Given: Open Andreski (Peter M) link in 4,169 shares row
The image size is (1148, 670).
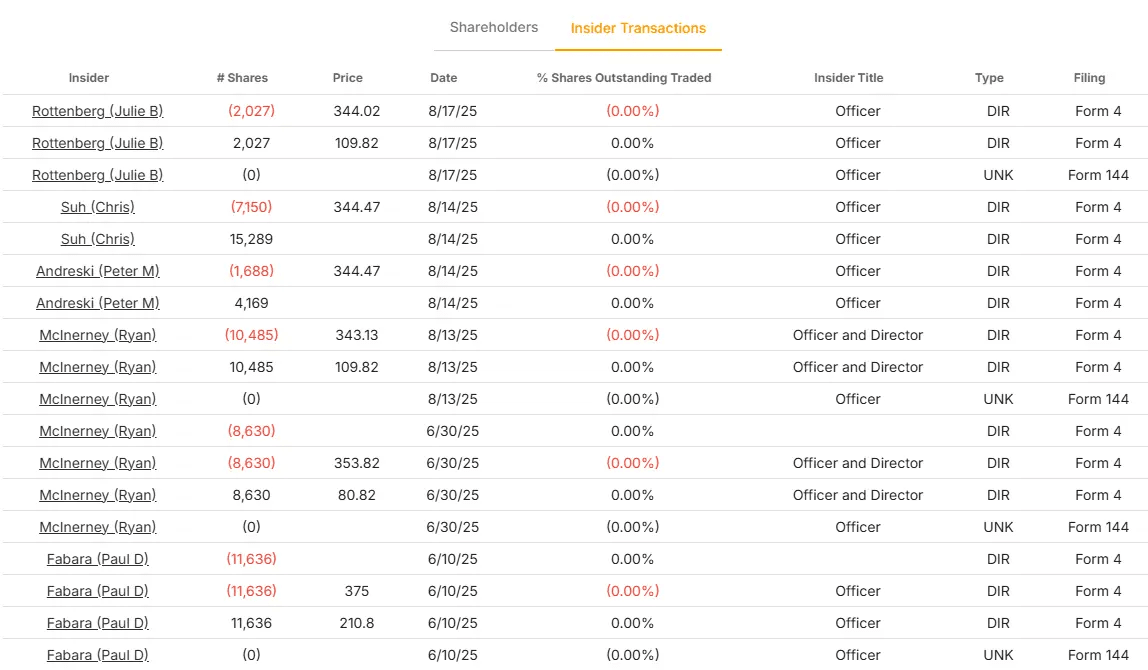Looking at the screenshot, I should (x=98, y=303).
